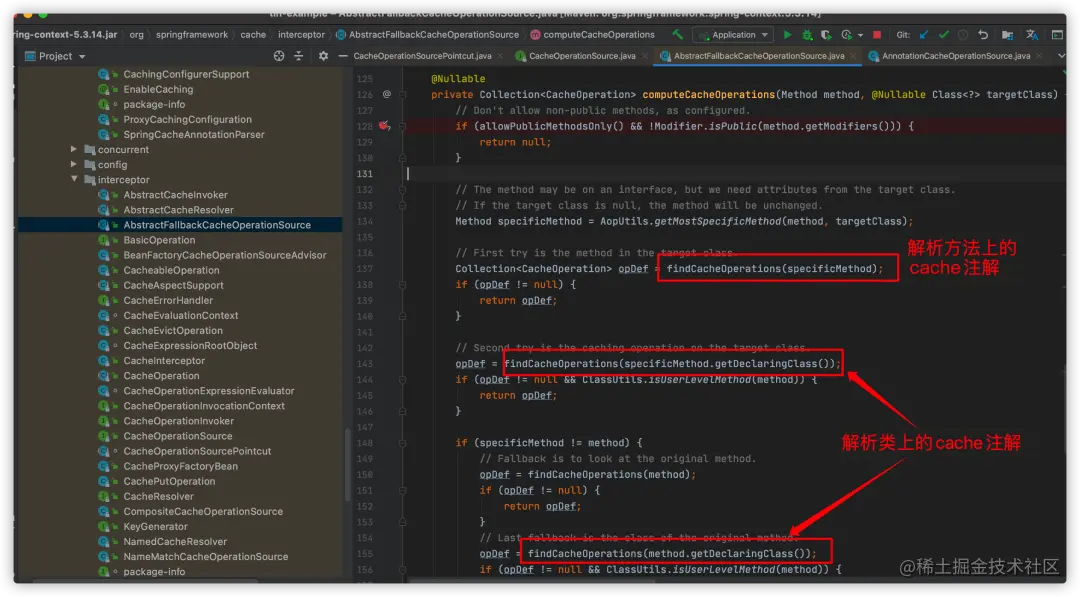Expand the concurrent package folder
The width and height of the screenshot is (1080, 597).
[x=74, y=149]
